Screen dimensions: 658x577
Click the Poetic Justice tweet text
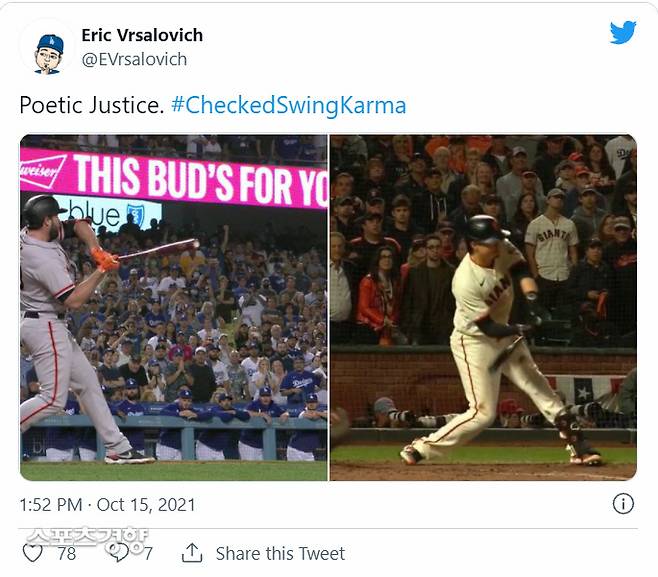click(91, 105)
